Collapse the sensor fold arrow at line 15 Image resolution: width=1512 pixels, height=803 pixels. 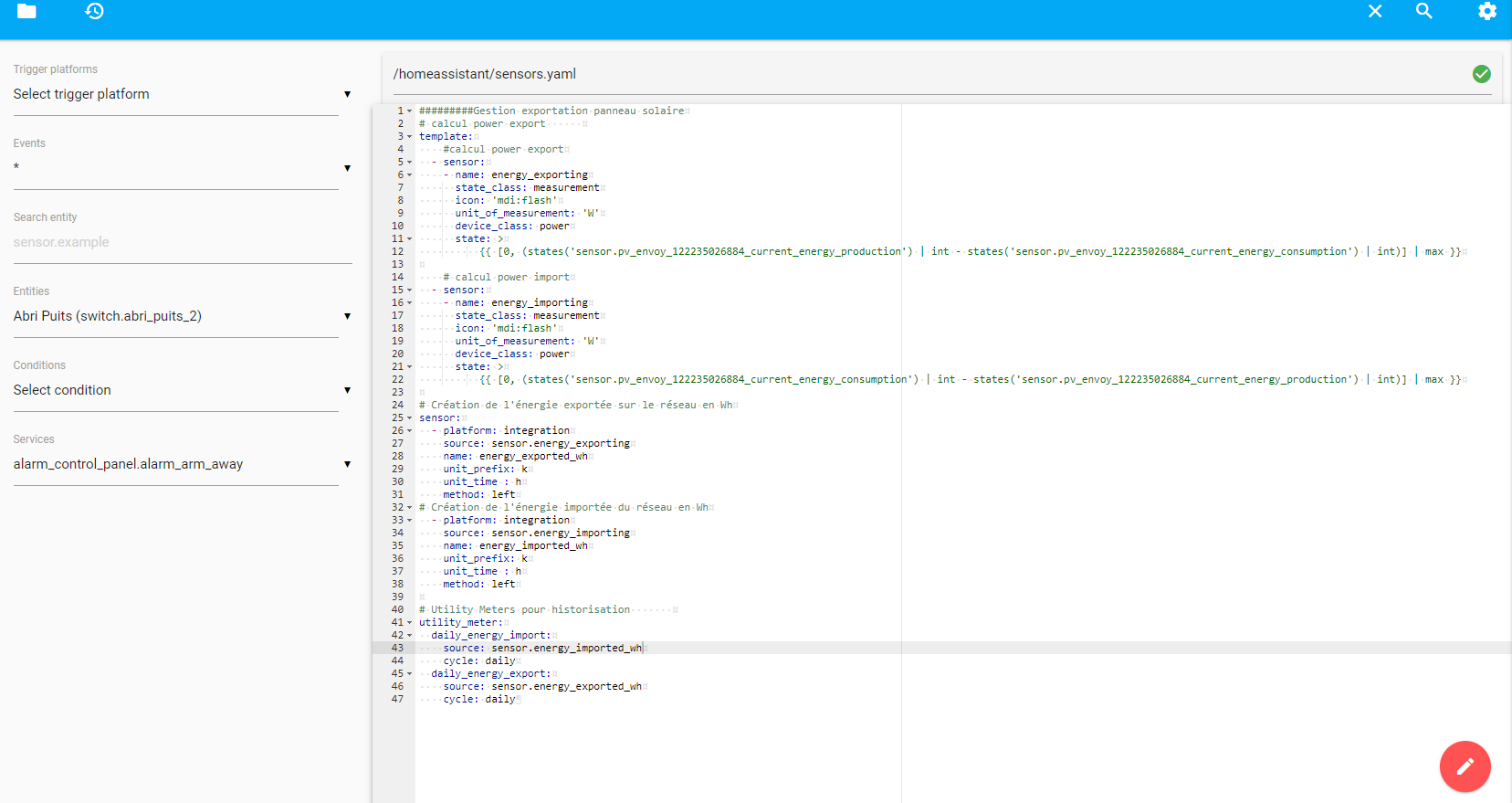pos(410,290)
